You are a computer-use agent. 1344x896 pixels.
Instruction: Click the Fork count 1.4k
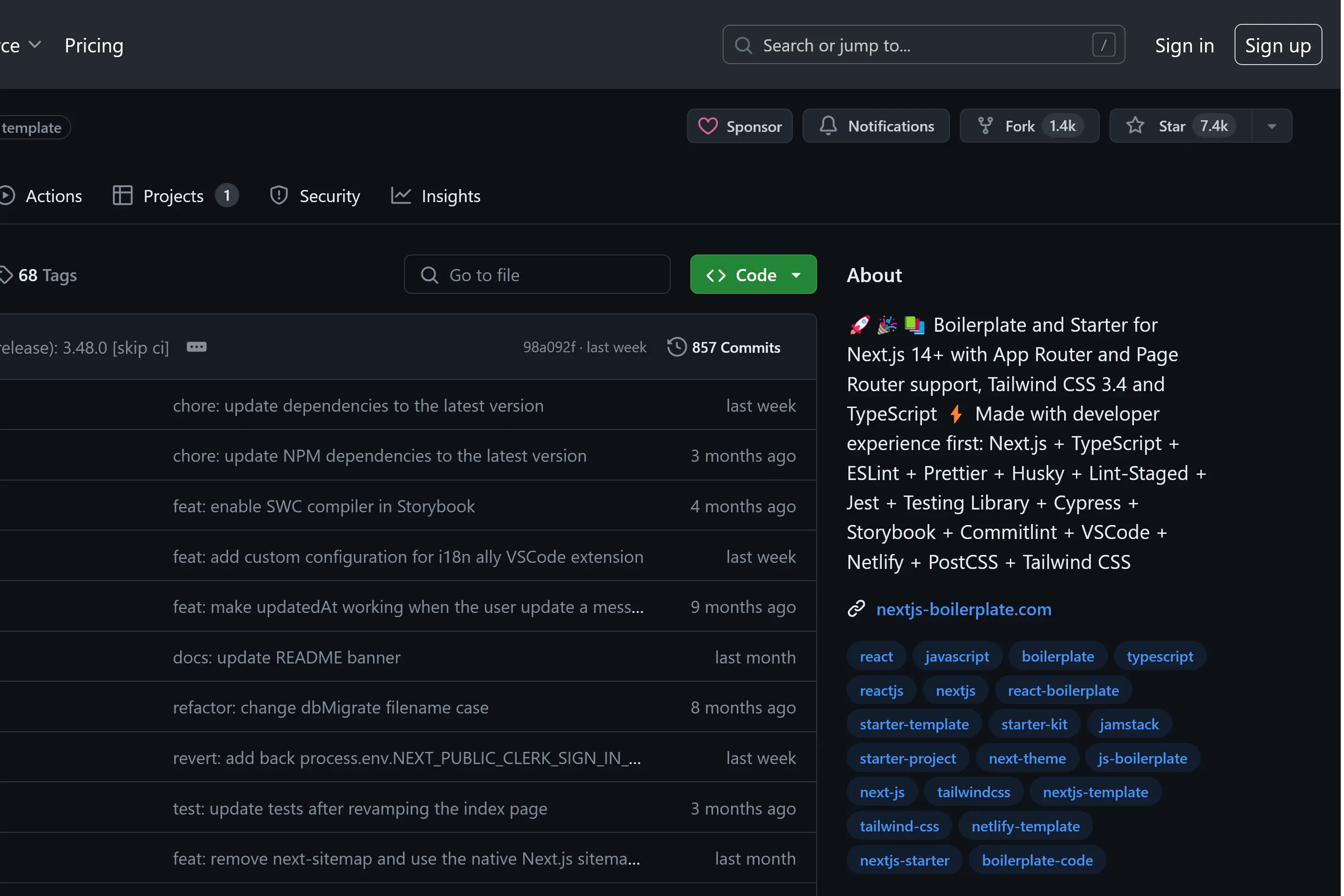click(x=1061, y=126)
